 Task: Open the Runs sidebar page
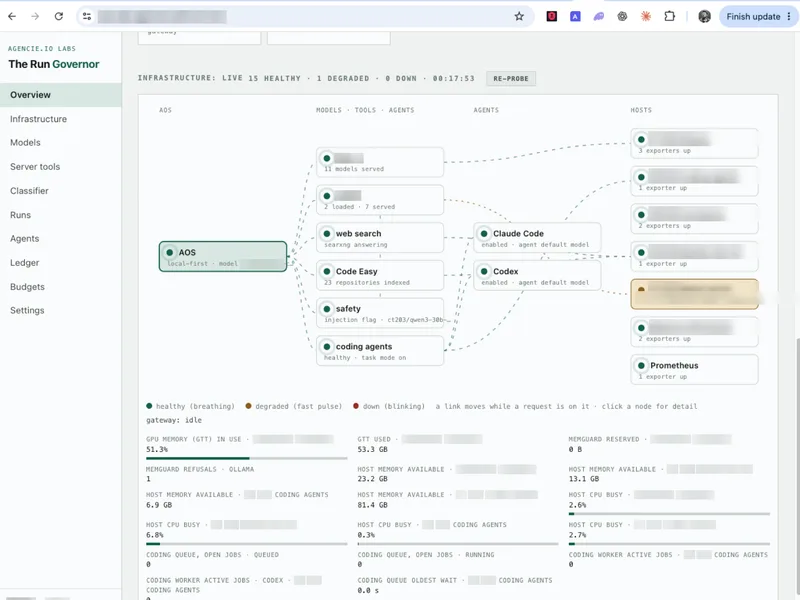[61, 215]
